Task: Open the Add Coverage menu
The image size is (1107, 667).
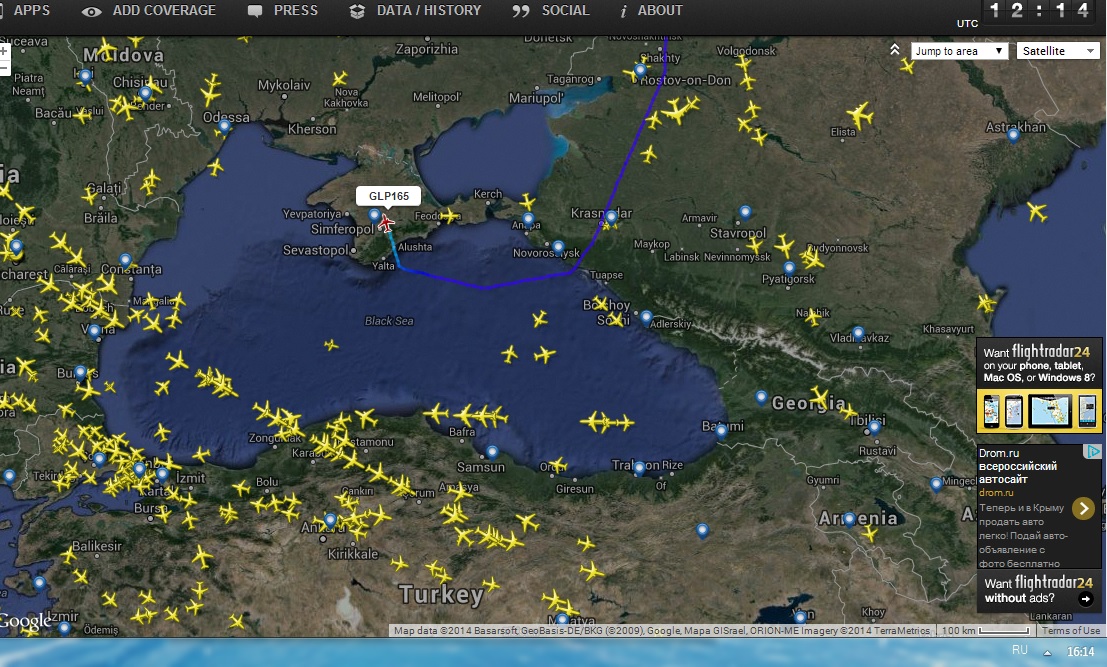Action: [149, 11]
